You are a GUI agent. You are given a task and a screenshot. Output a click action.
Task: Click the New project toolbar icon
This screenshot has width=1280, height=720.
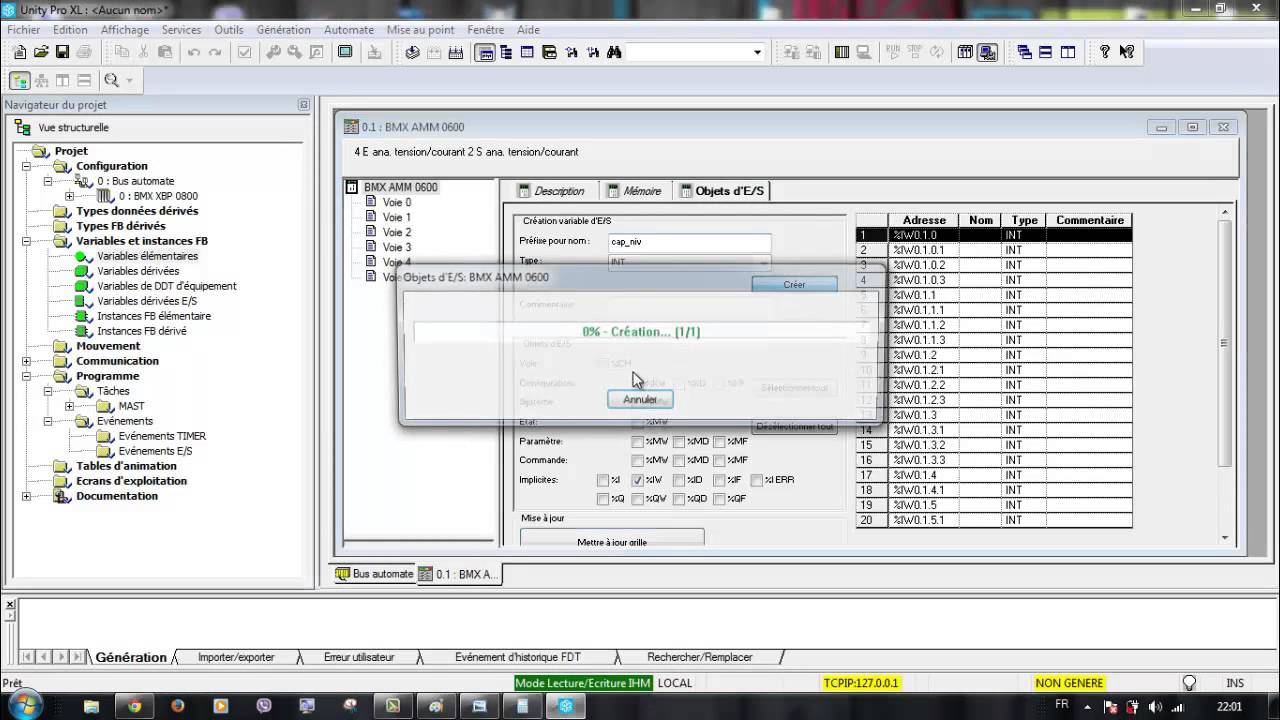(19, 52)
